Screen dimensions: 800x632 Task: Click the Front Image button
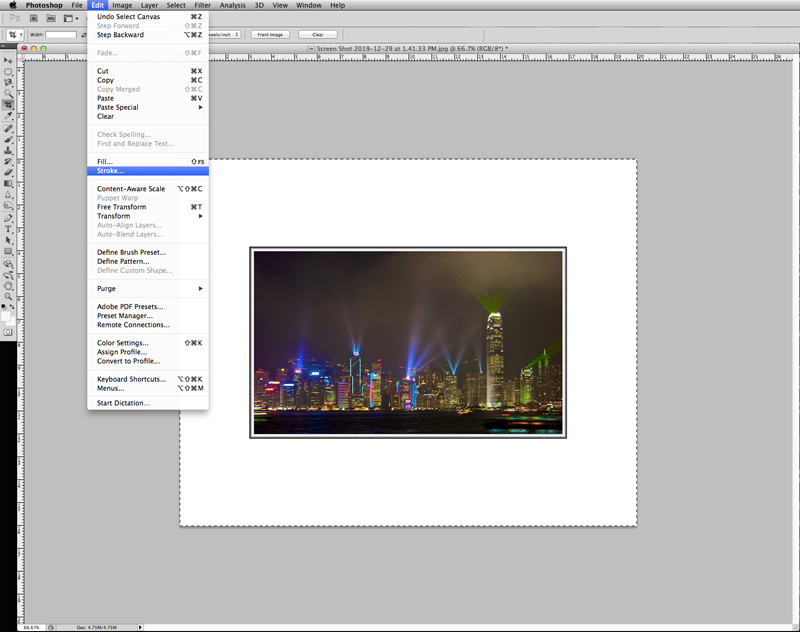pos(270,34)
